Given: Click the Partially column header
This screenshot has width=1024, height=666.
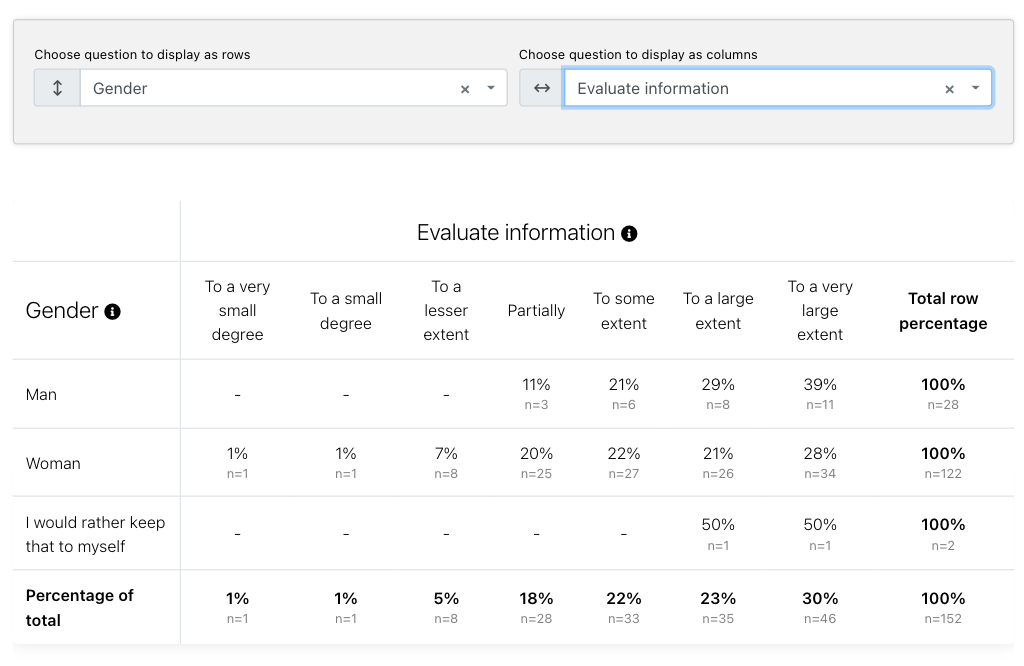Looking at the screenshot, I should point(536,311).
